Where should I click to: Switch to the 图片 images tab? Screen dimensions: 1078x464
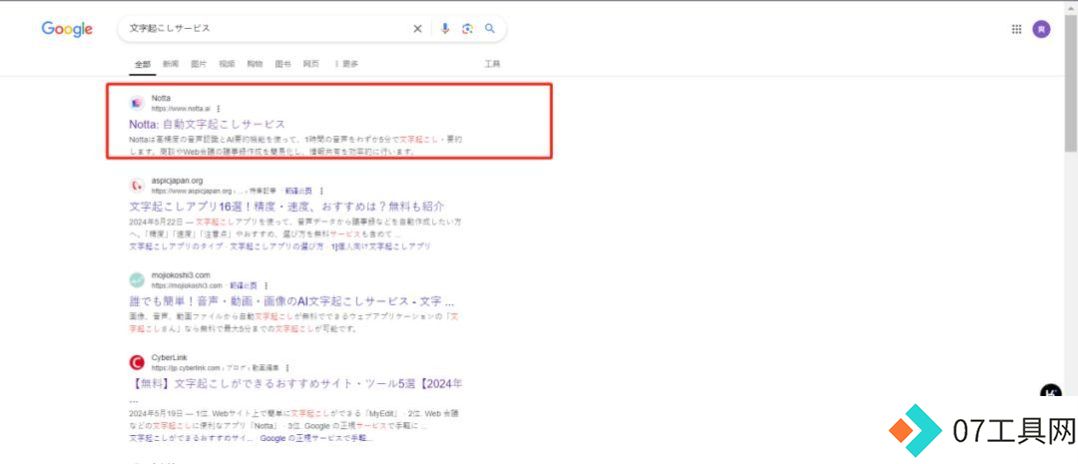pyautogui.click(x=199, y=64)
